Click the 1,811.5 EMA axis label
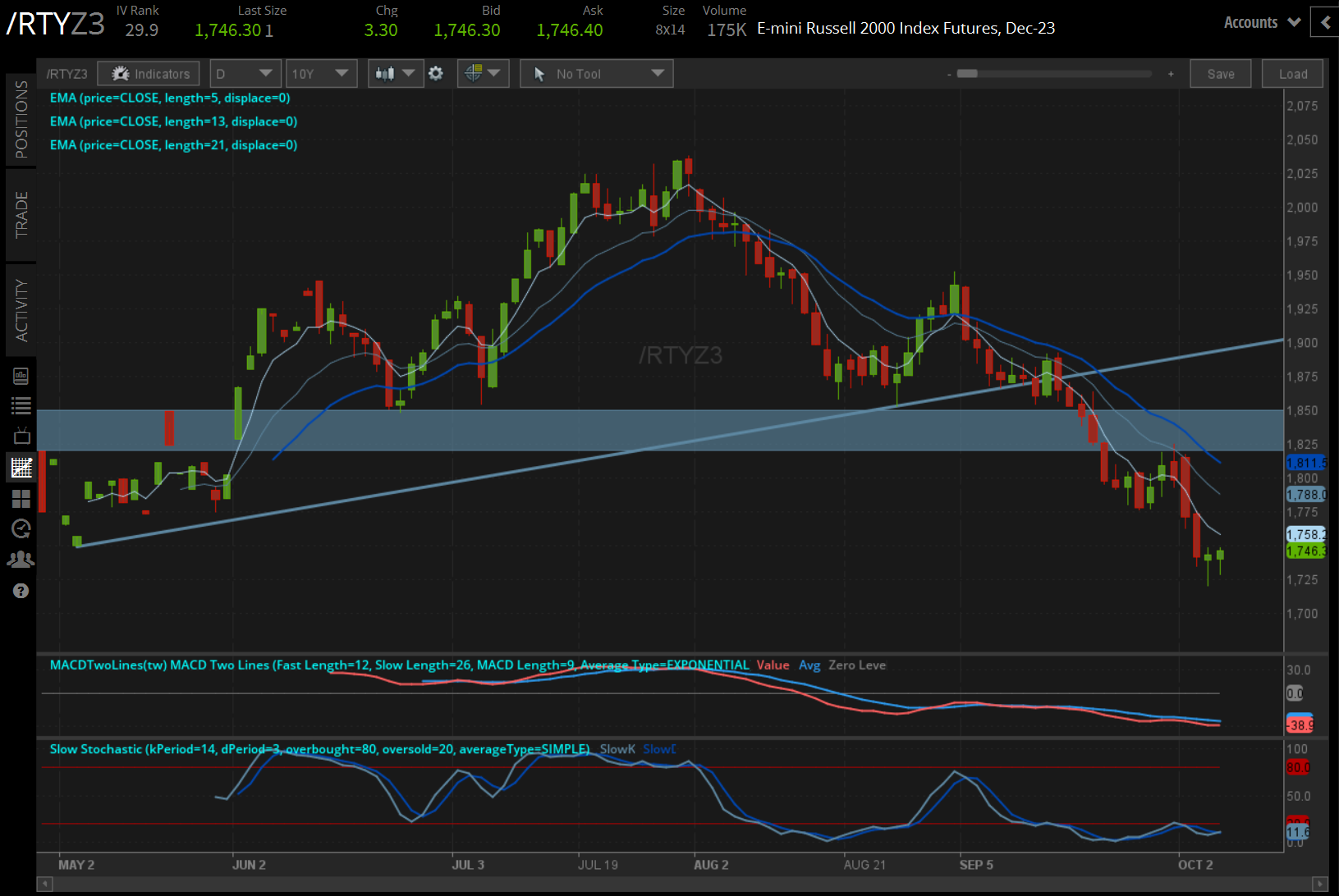 tap(1306, 463)
